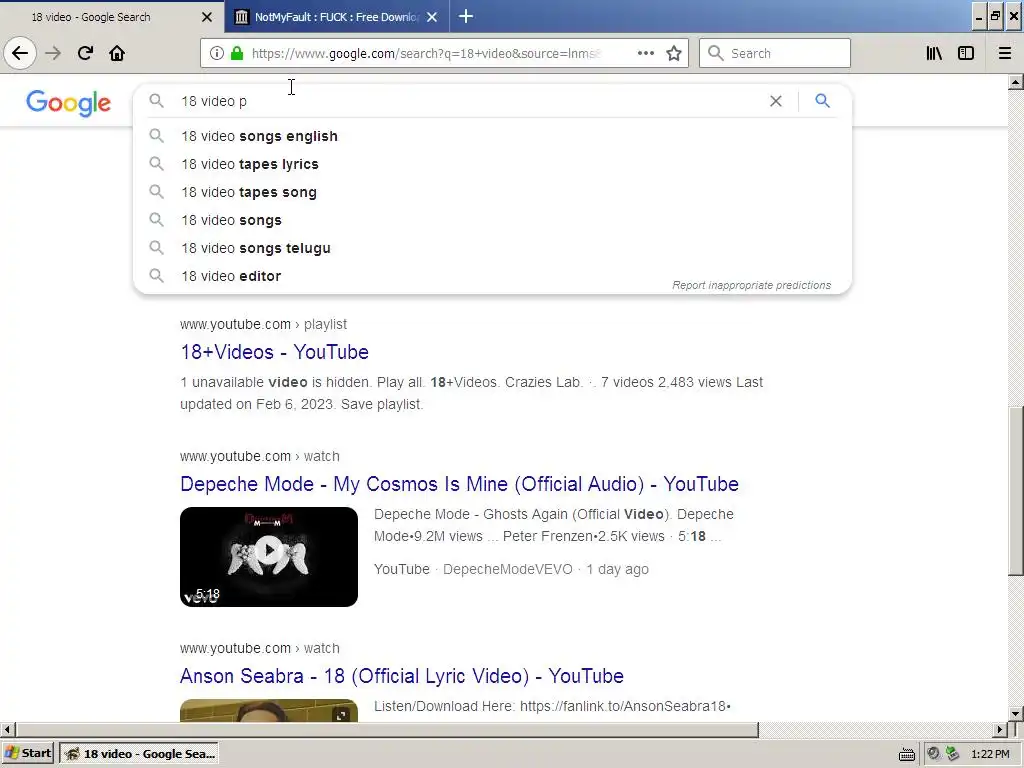Submit search with blue magnifier icon
The width and height of the screenshot is (1024, 768).
pyautogui.click(x=822, y=101)
